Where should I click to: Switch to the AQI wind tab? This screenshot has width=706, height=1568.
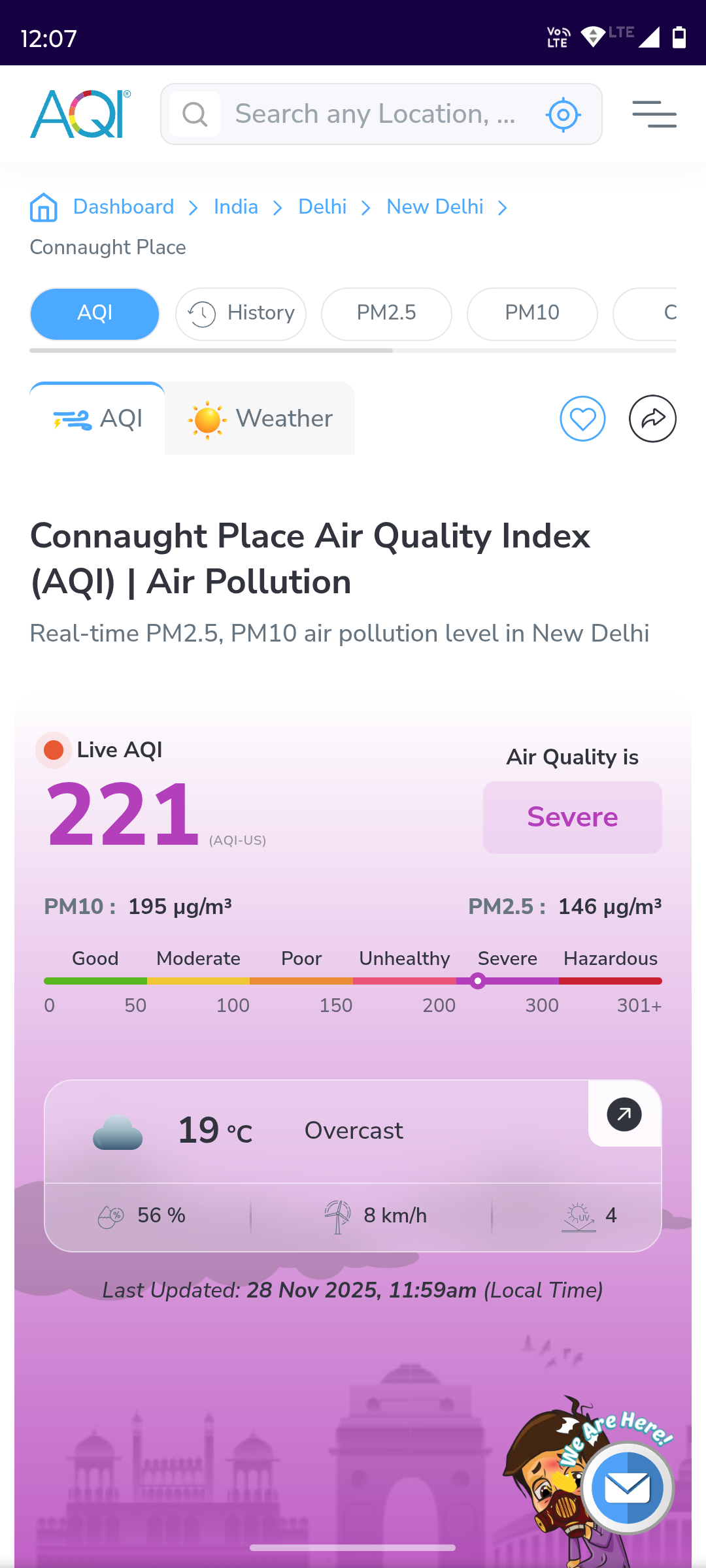click(97, 419)
